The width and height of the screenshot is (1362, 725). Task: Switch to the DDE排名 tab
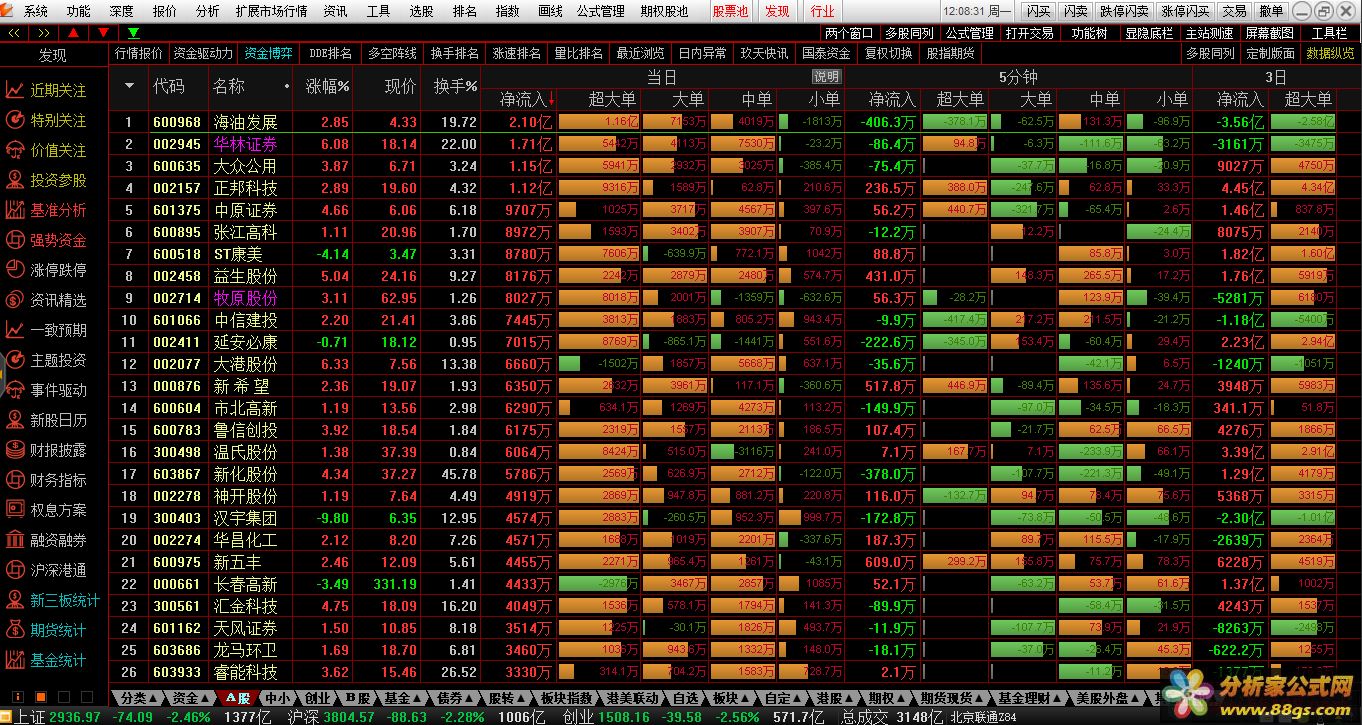pos(330,53)
